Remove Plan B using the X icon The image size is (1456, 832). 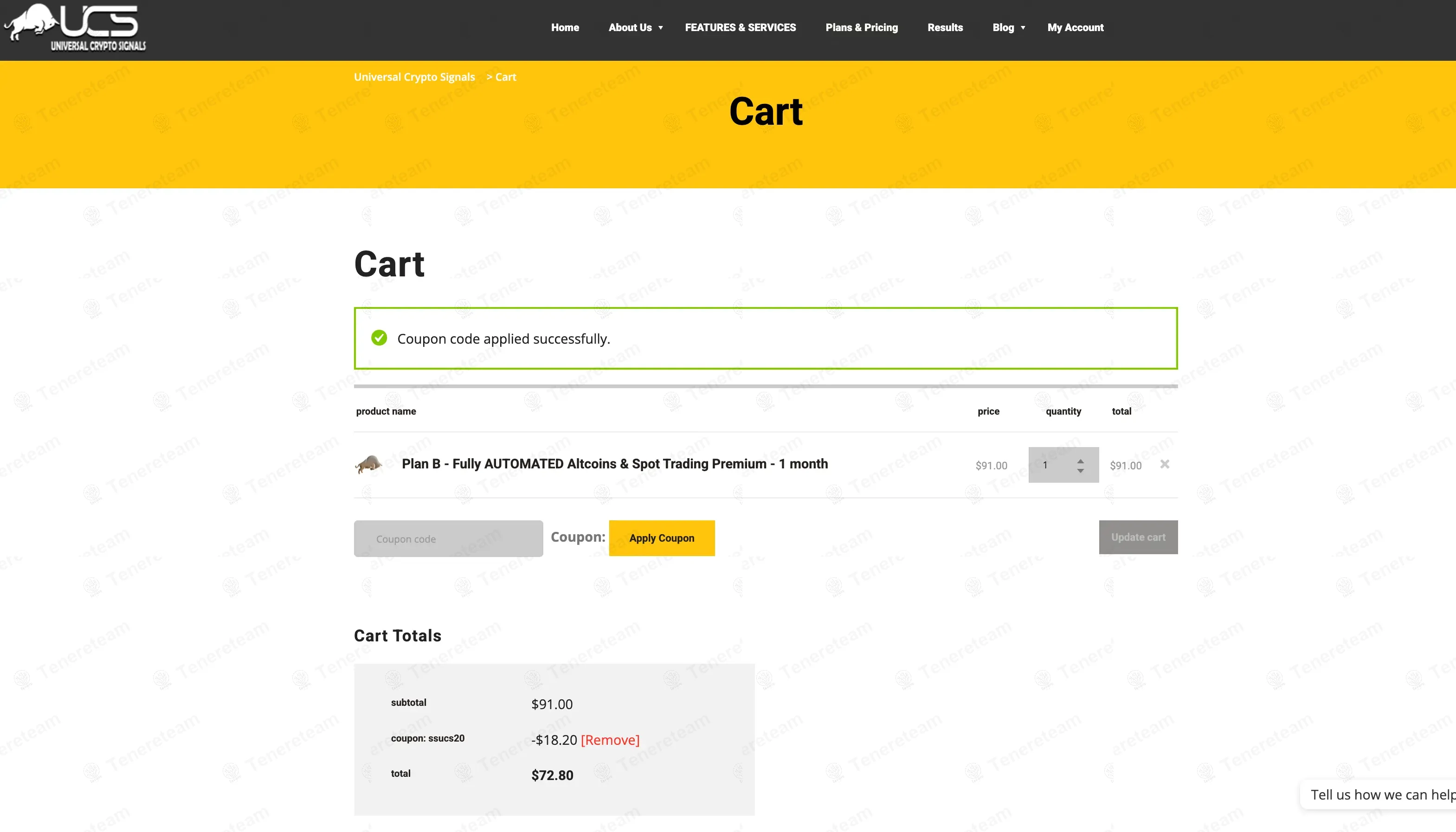1165,465
